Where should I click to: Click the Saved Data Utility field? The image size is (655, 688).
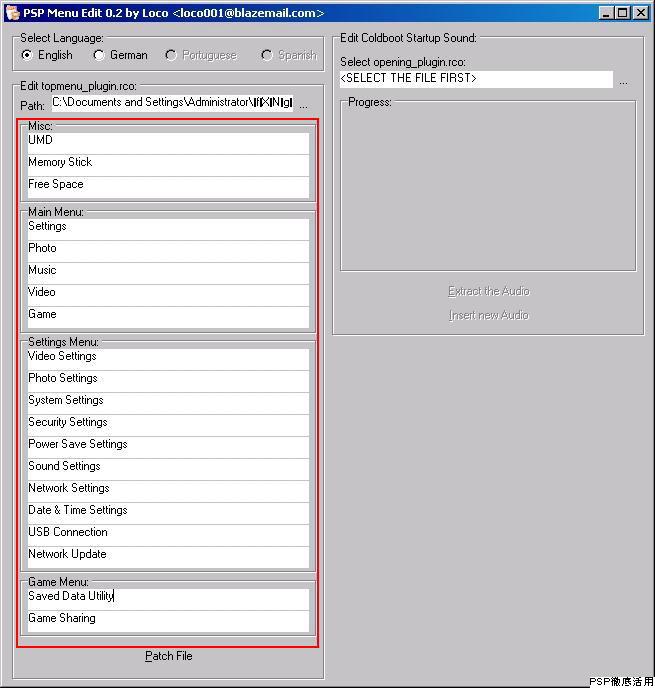pyautogui.click(x=168, y=599)
